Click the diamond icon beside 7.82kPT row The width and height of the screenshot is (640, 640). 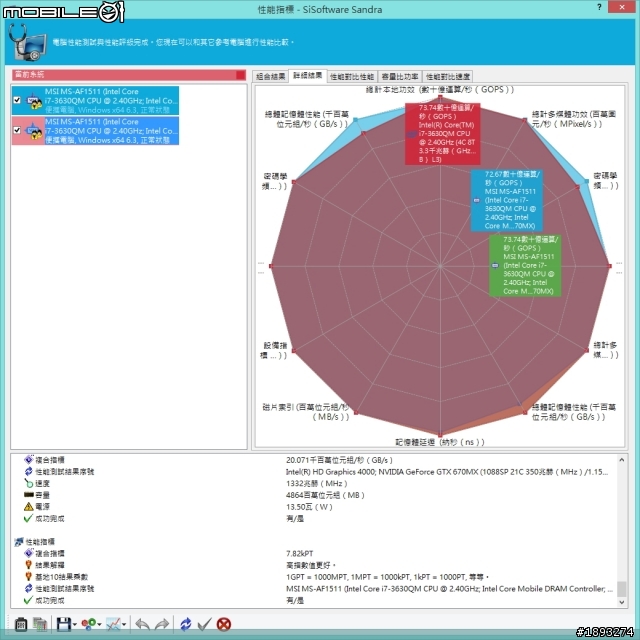pyautogui.click(x=29, y=553)
